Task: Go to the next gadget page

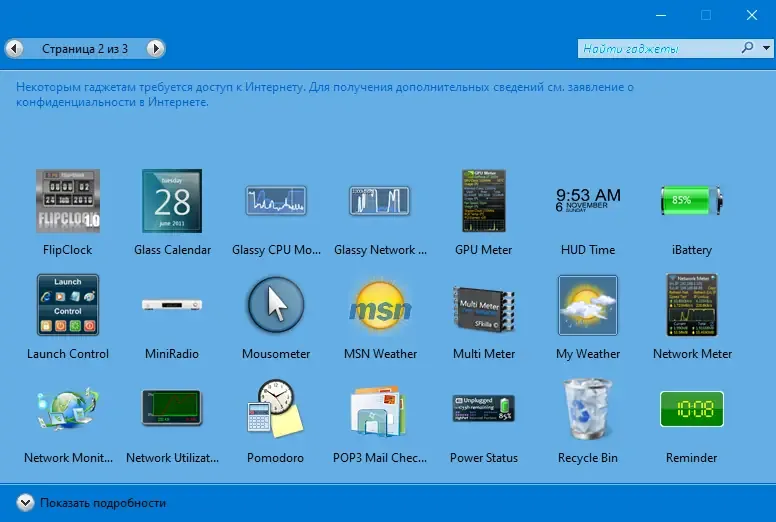Action: [x=155, y=48]
